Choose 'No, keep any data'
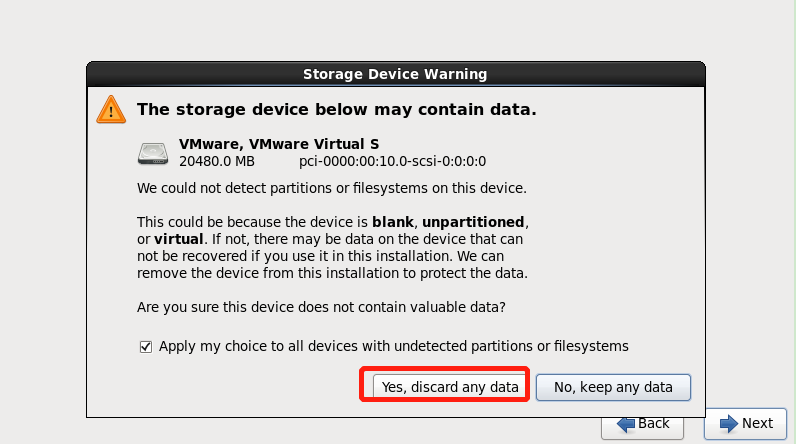796x444 pixels. click(x=613, y=386)
